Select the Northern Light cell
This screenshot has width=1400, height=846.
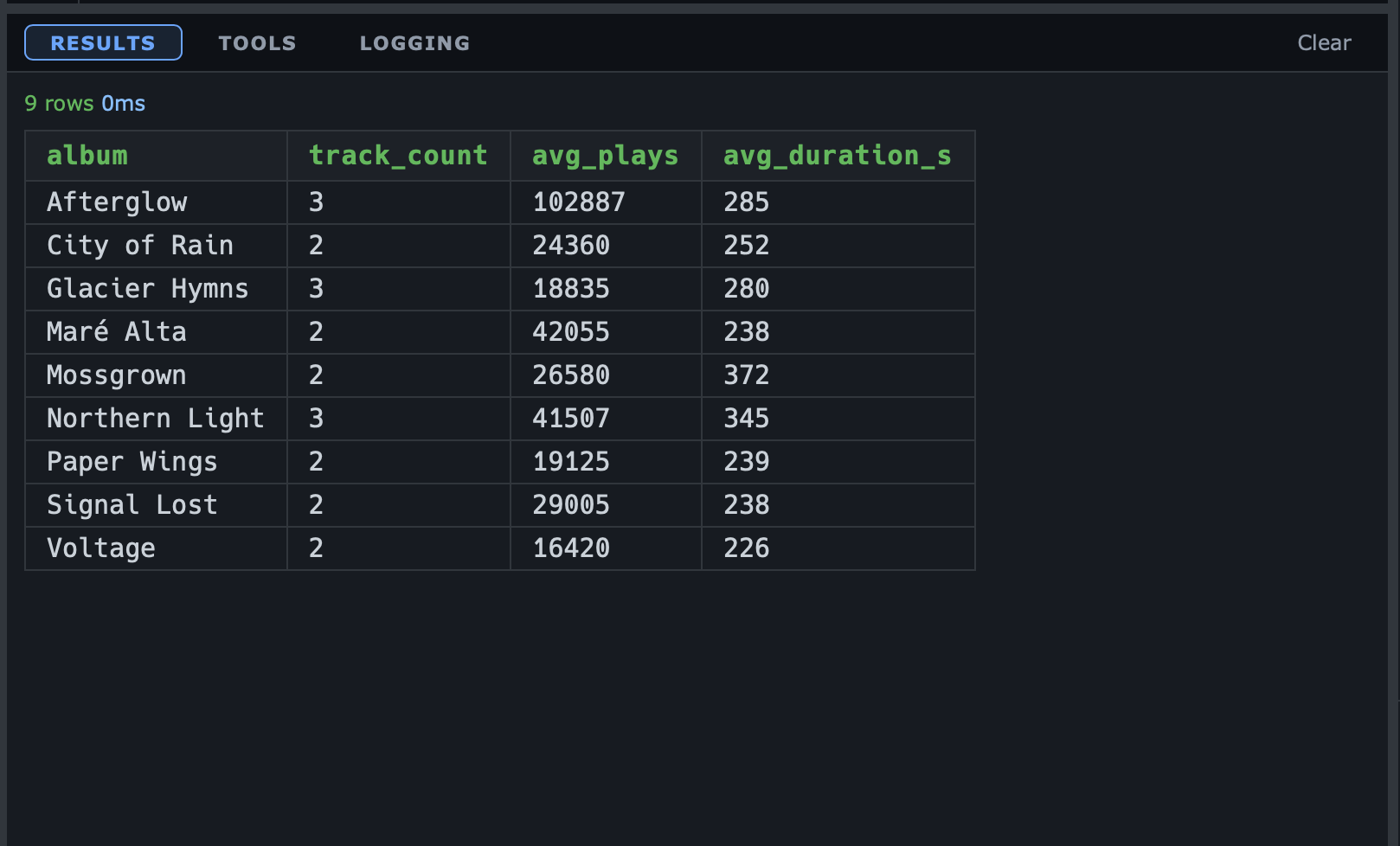click(x=157, y=419)
